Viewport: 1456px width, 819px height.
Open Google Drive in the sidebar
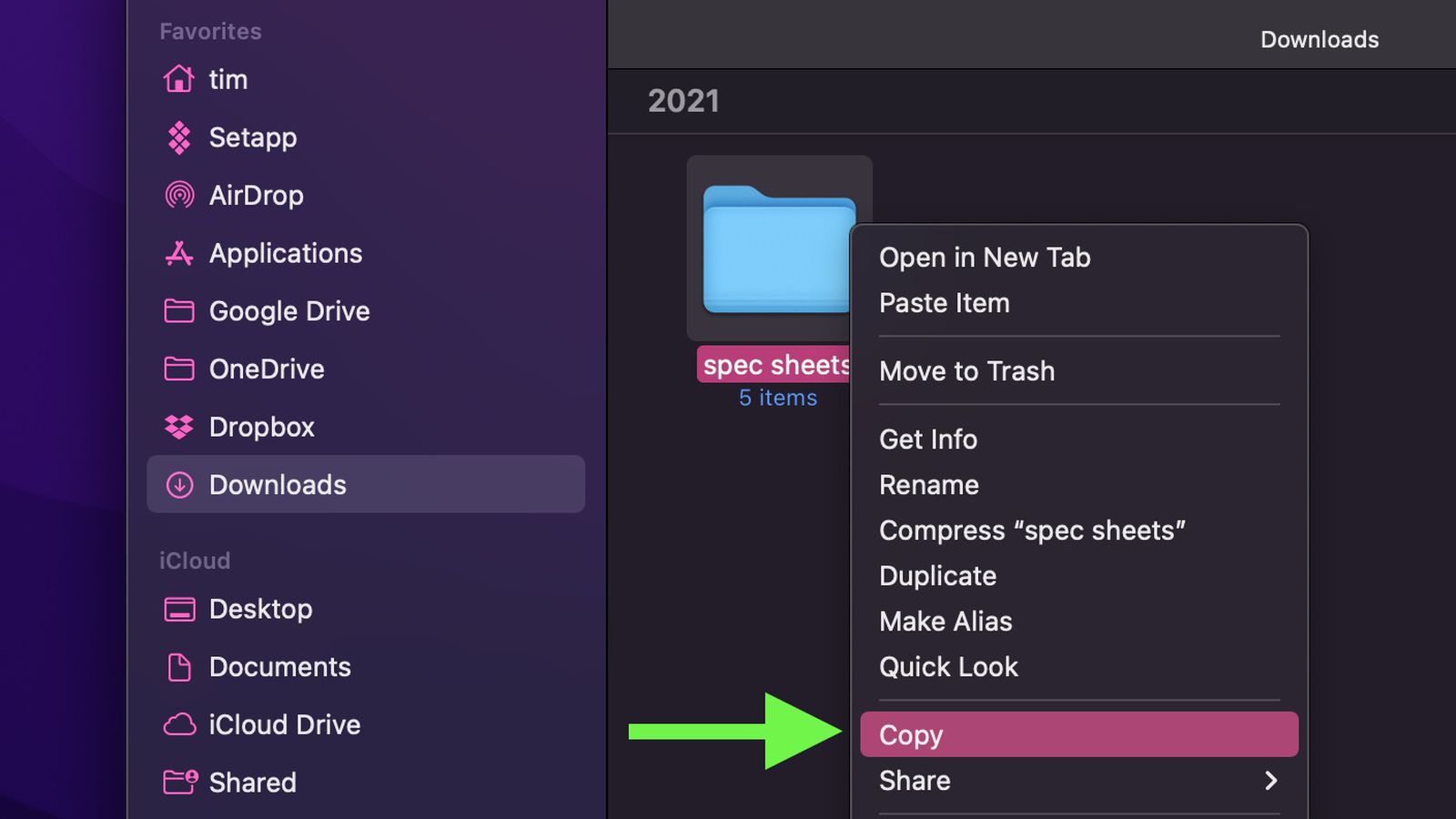coord(288,311)
